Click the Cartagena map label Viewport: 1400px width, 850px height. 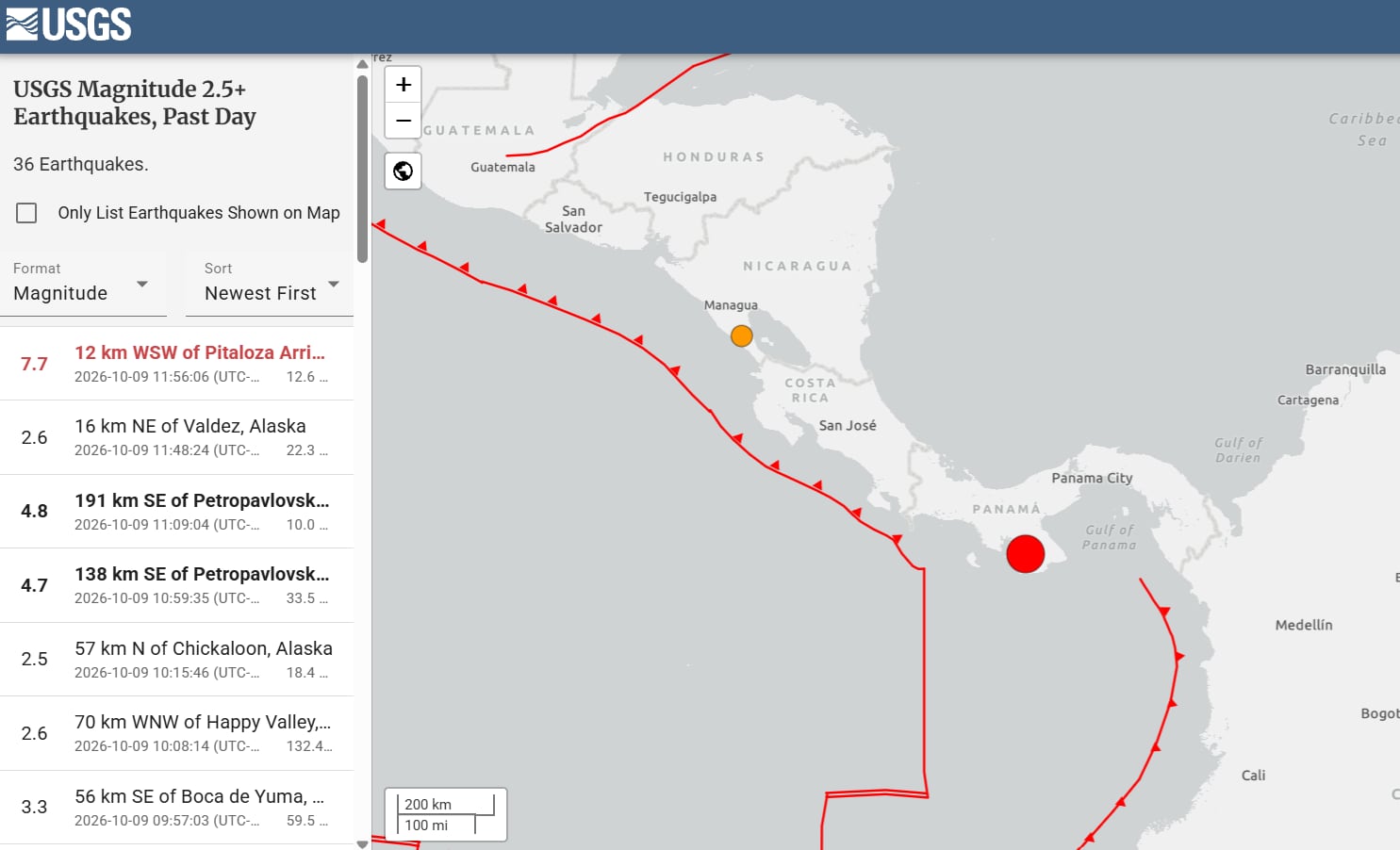click(1308, 400)
